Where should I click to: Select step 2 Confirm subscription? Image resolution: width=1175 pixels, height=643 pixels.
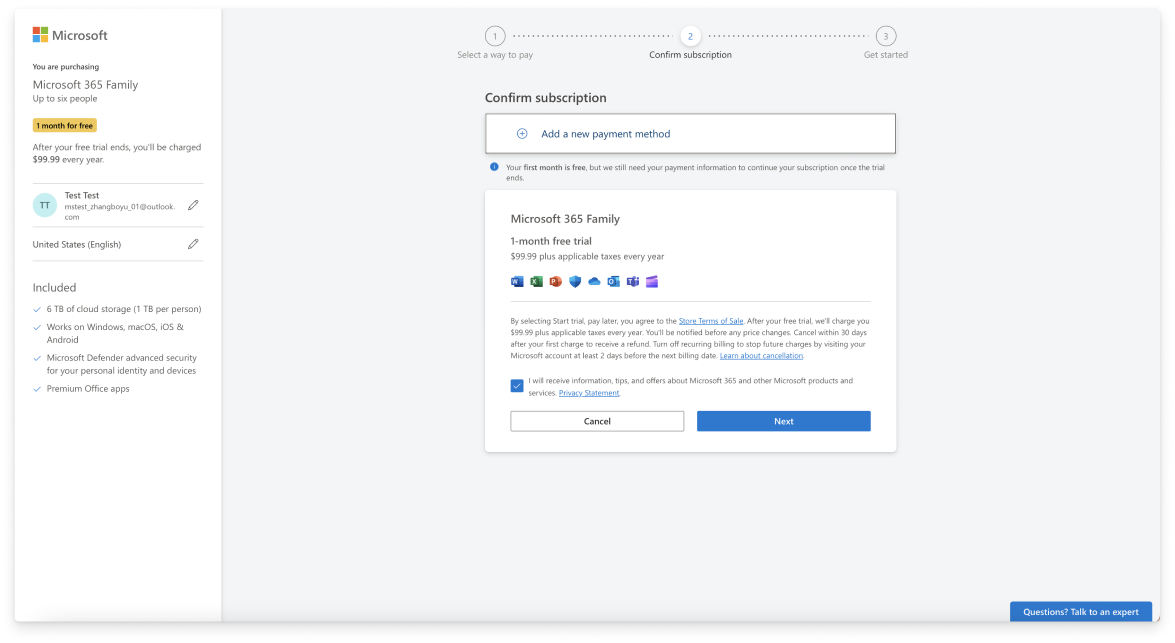690,36
